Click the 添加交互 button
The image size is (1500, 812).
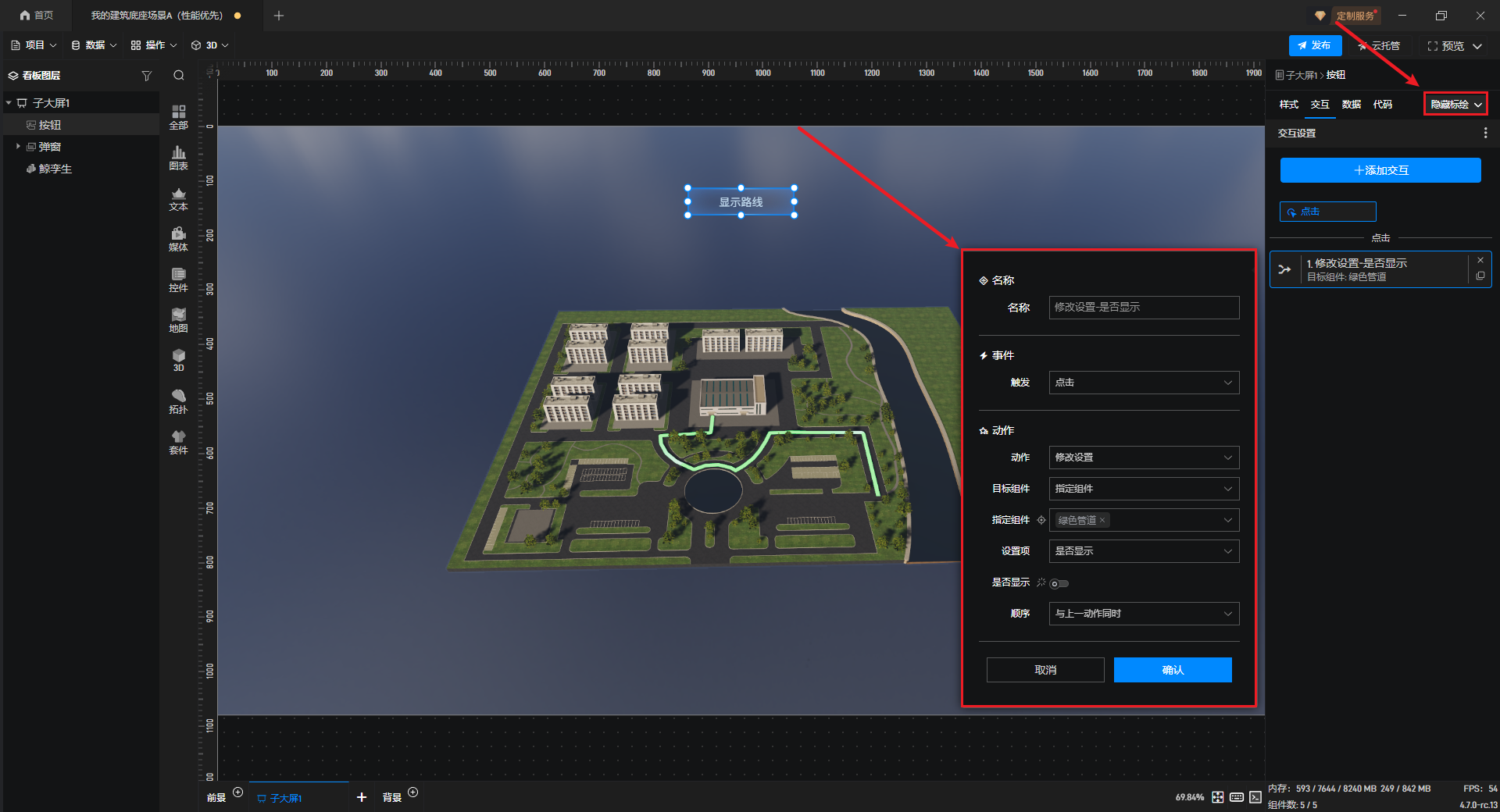[1380, 170]
